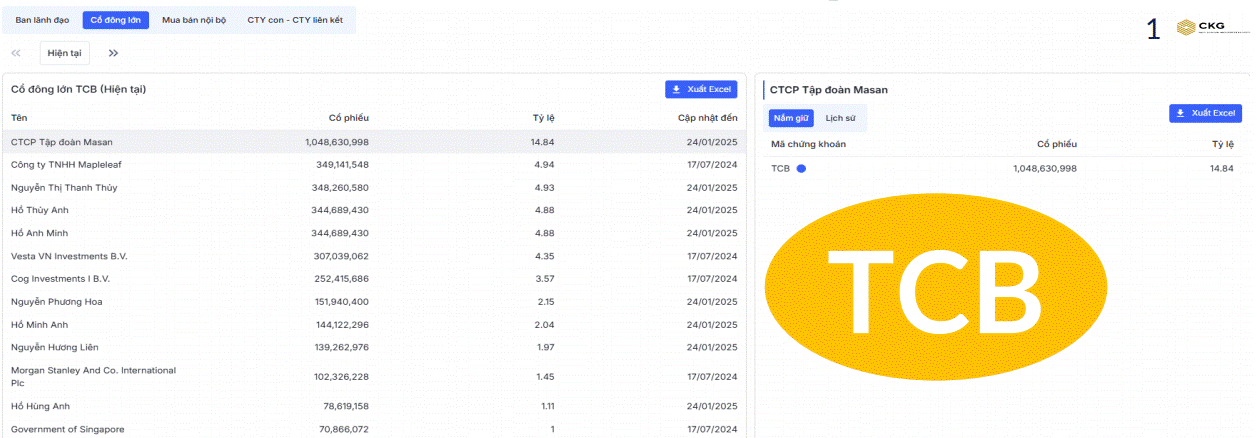Click Tỷ lệ header in shareholder table
1257x438 pixels.
point(543,118)
